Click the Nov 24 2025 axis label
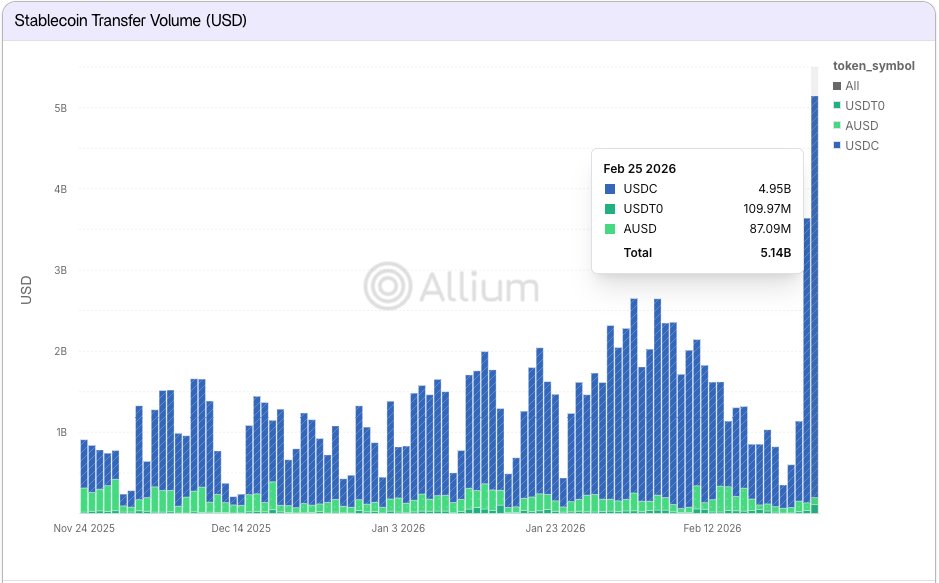Image resolution: width=939 pixels, height=583 pixels. point(84,528)
